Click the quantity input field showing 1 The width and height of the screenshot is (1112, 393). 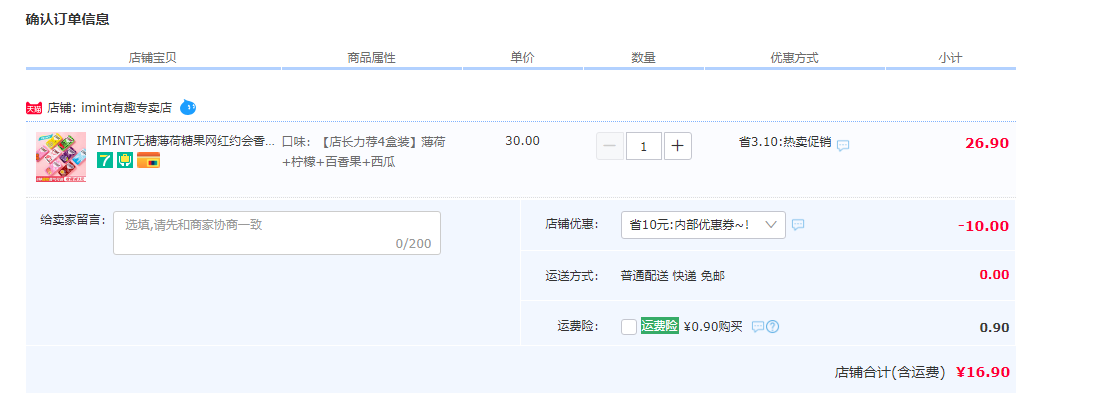coord(644,146)
